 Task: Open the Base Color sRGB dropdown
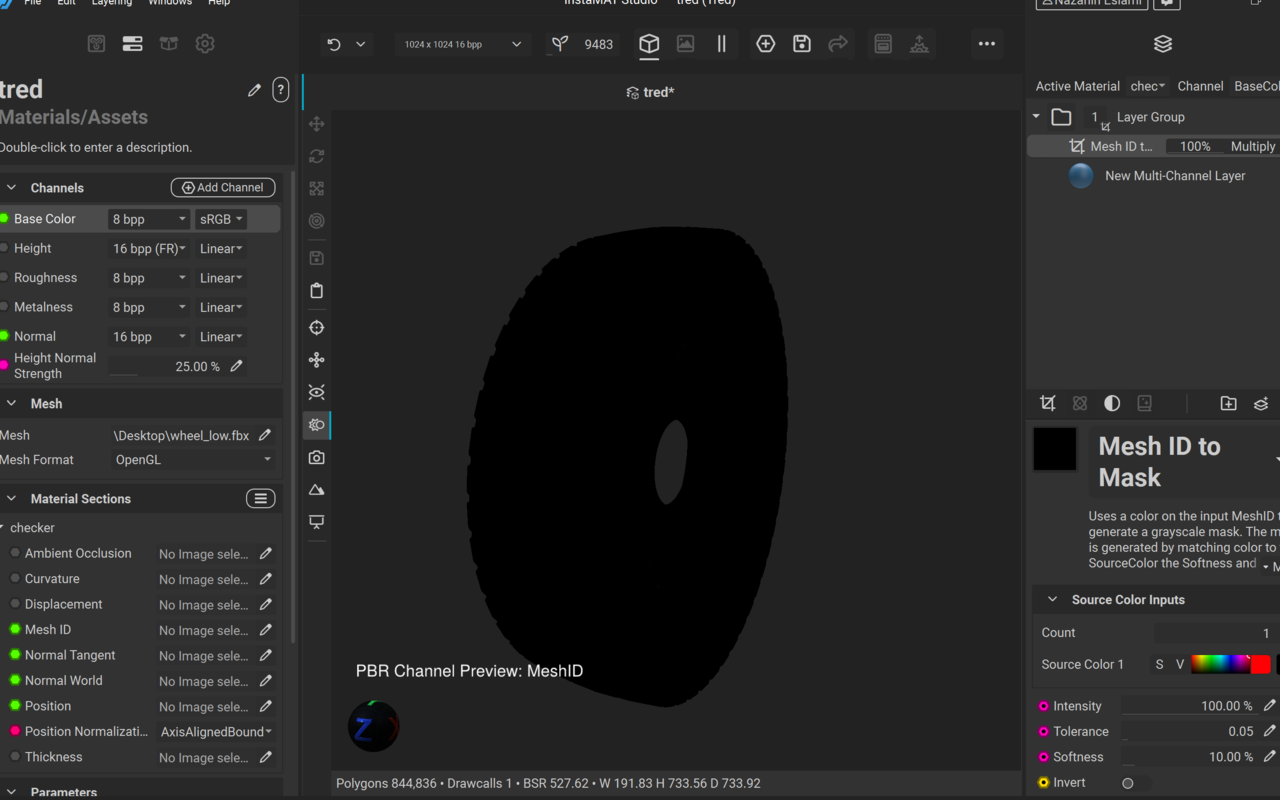(220, 218)
